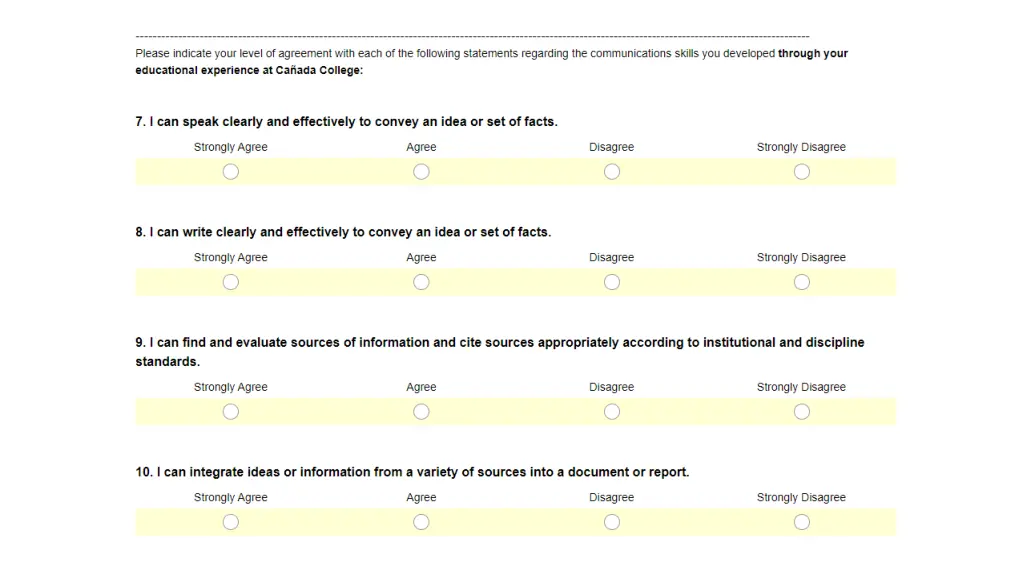The width and height of the screenshot is (1024, 576).
Task: Click the Cañada College instructions paragraph
Action: pyautogui.click(x=491, y=62)
